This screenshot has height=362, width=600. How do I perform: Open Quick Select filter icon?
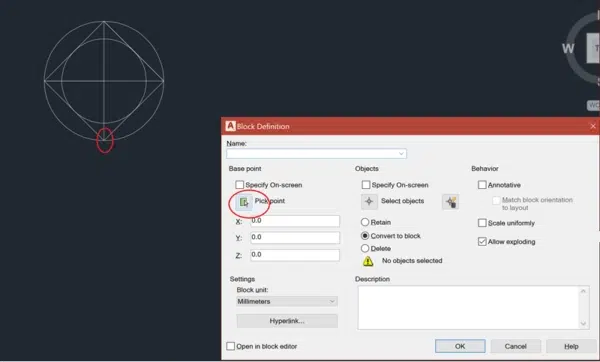tap(450, 202)
